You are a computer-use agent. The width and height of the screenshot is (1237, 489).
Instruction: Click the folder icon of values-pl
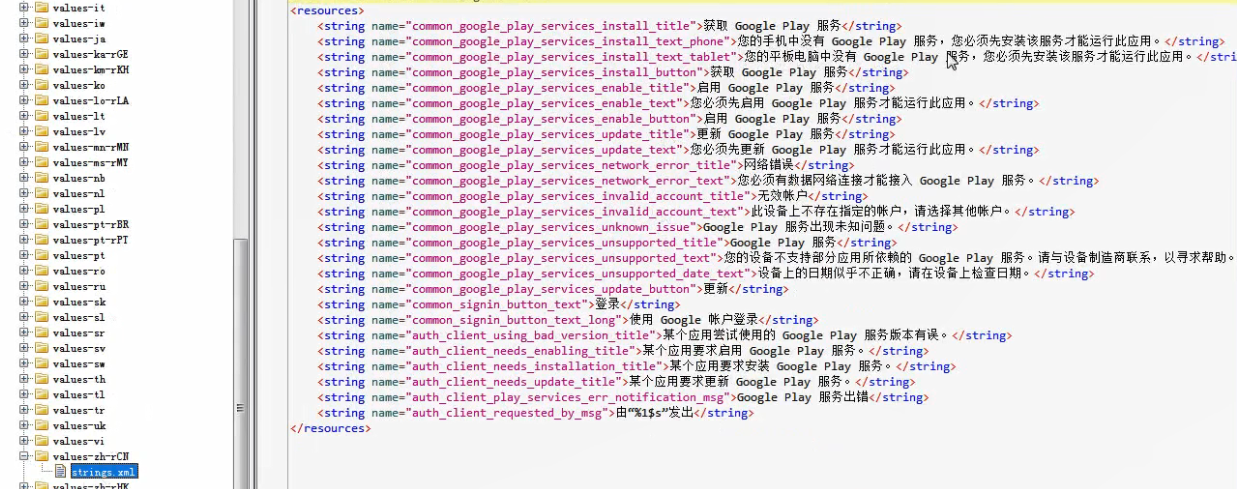(x=42, y=209)
